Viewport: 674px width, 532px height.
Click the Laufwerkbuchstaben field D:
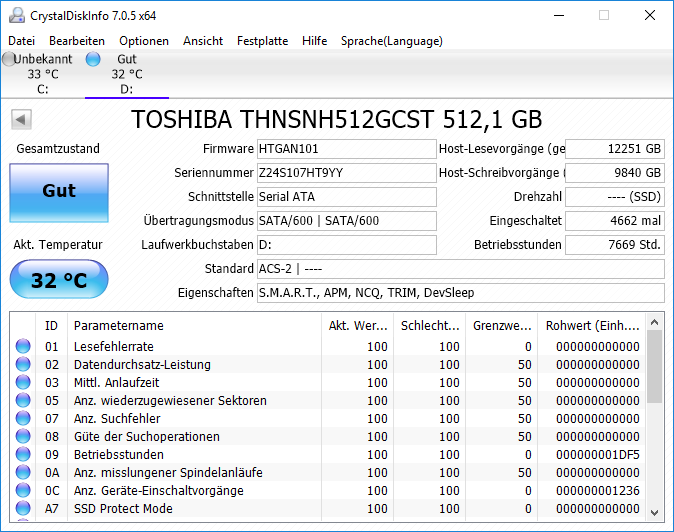346,245
